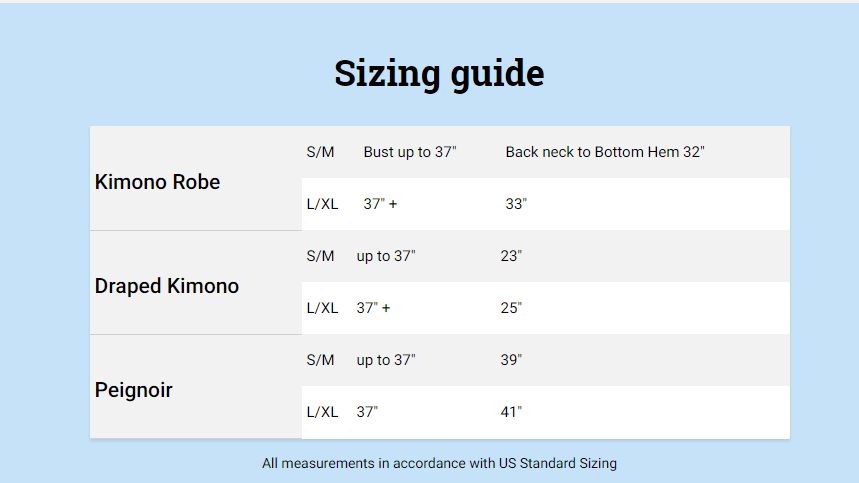Click 'Bust up to 37"' text

coord(410,152)
